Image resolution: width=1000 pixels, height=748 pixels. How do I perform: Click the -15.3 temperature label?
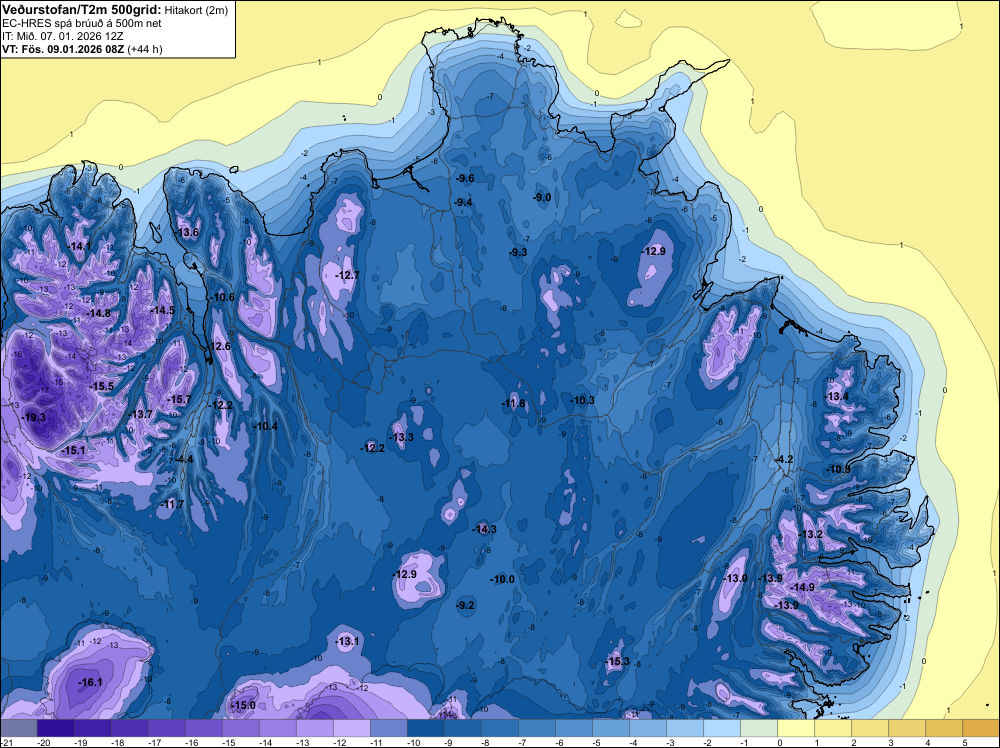point(617,661)
